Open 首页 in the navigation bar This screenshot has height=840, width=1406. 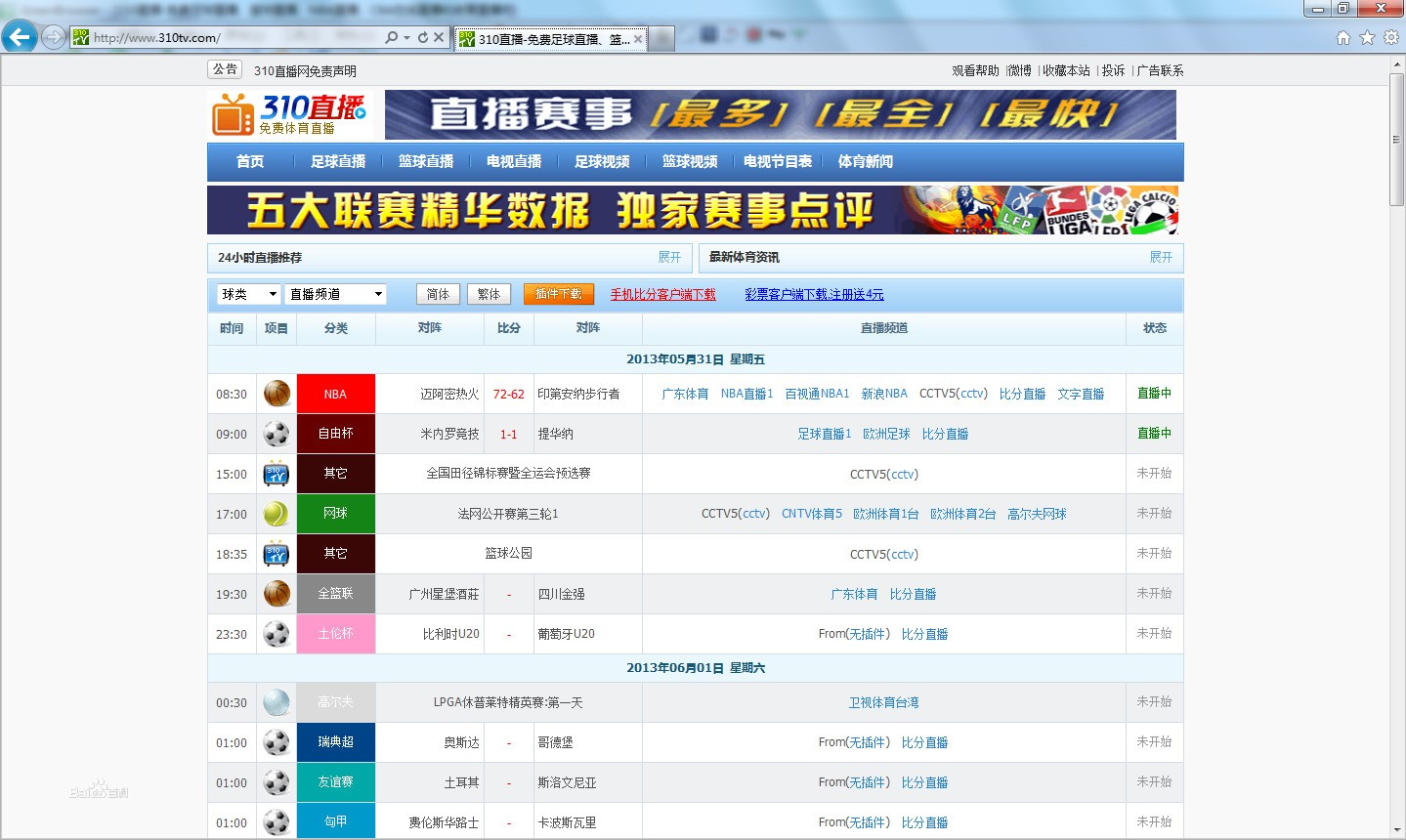click(x=250, y=161)
